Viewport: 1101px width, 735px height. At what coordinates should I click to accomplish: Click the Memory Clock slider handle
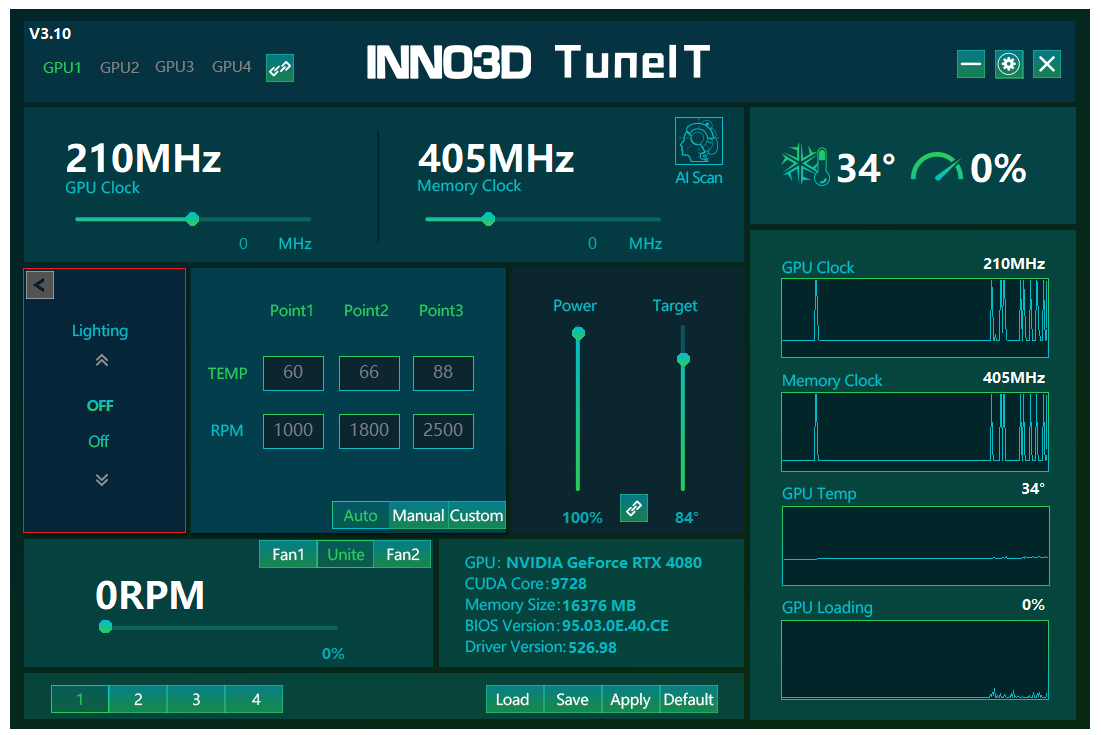(489, 219)
